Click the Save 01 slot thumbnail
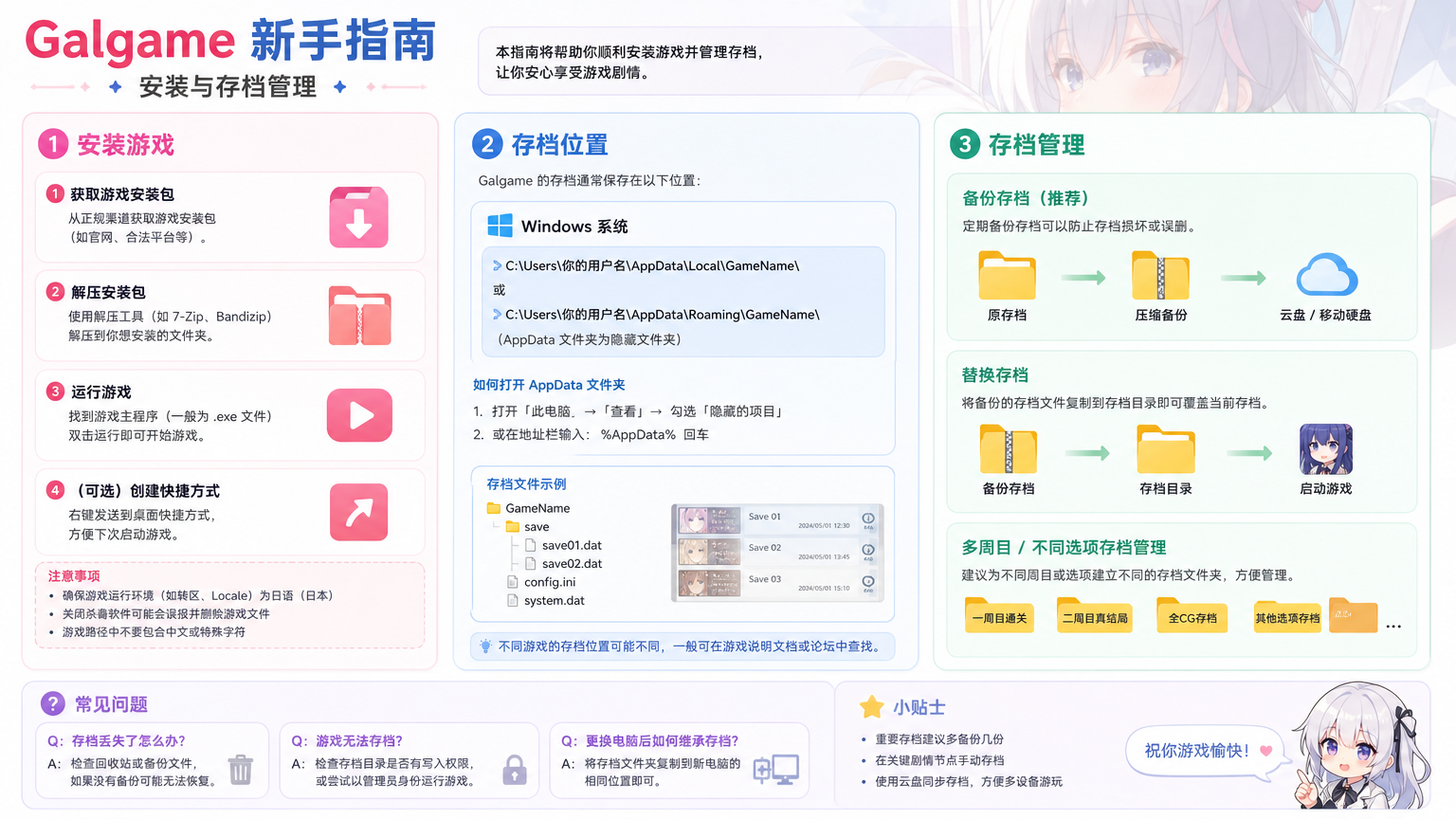Image resolution: width=1456 pixels, height=819 pixels. [709, 520]
